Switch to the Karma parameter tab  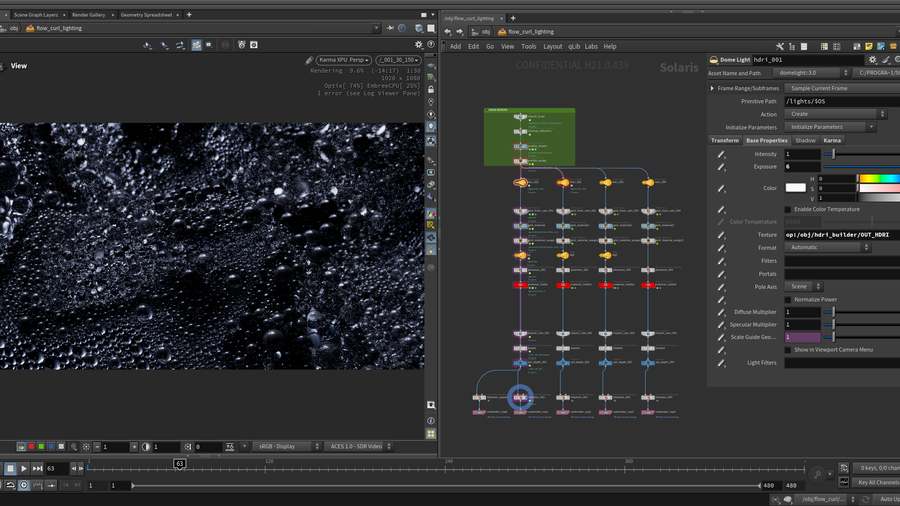[832, 140]
